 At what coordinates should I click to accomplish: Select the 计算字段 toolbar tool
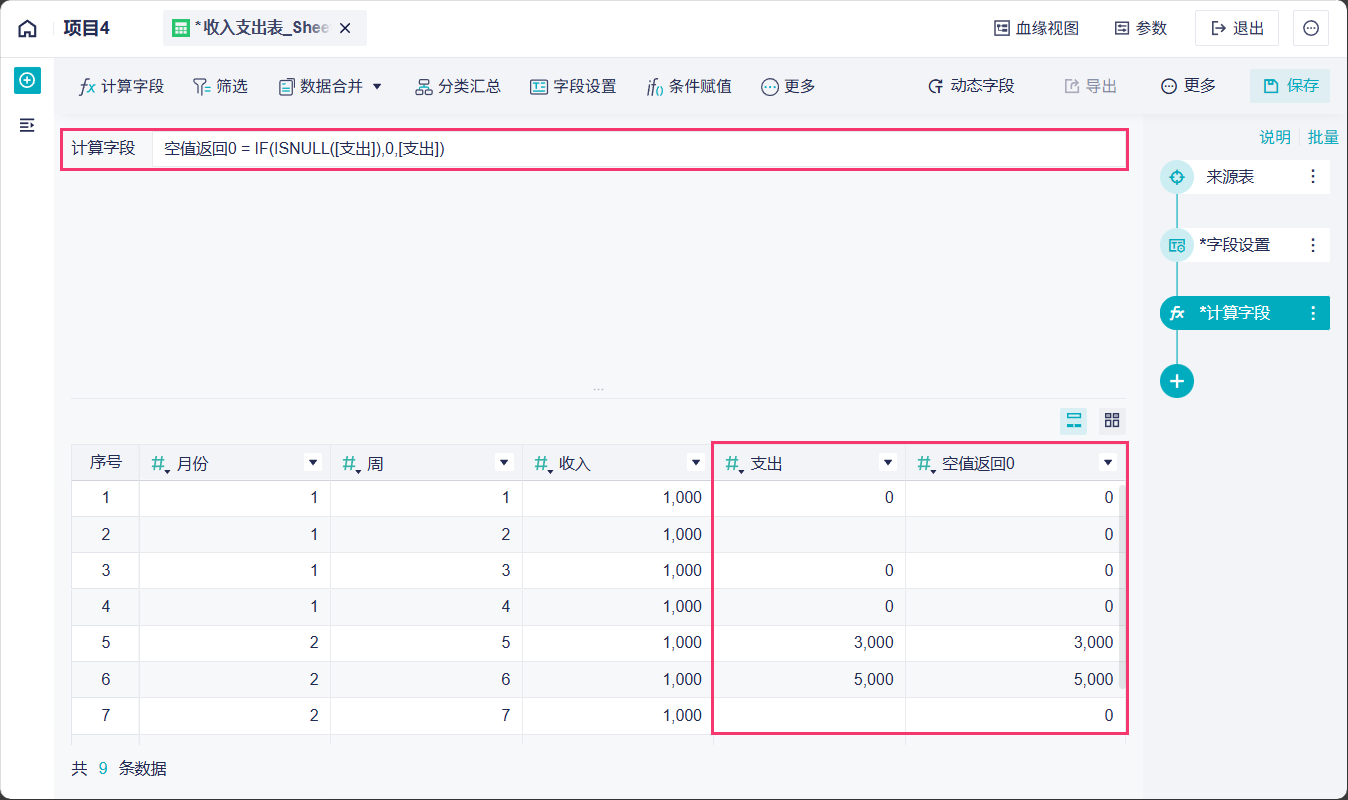pos(121,86)
